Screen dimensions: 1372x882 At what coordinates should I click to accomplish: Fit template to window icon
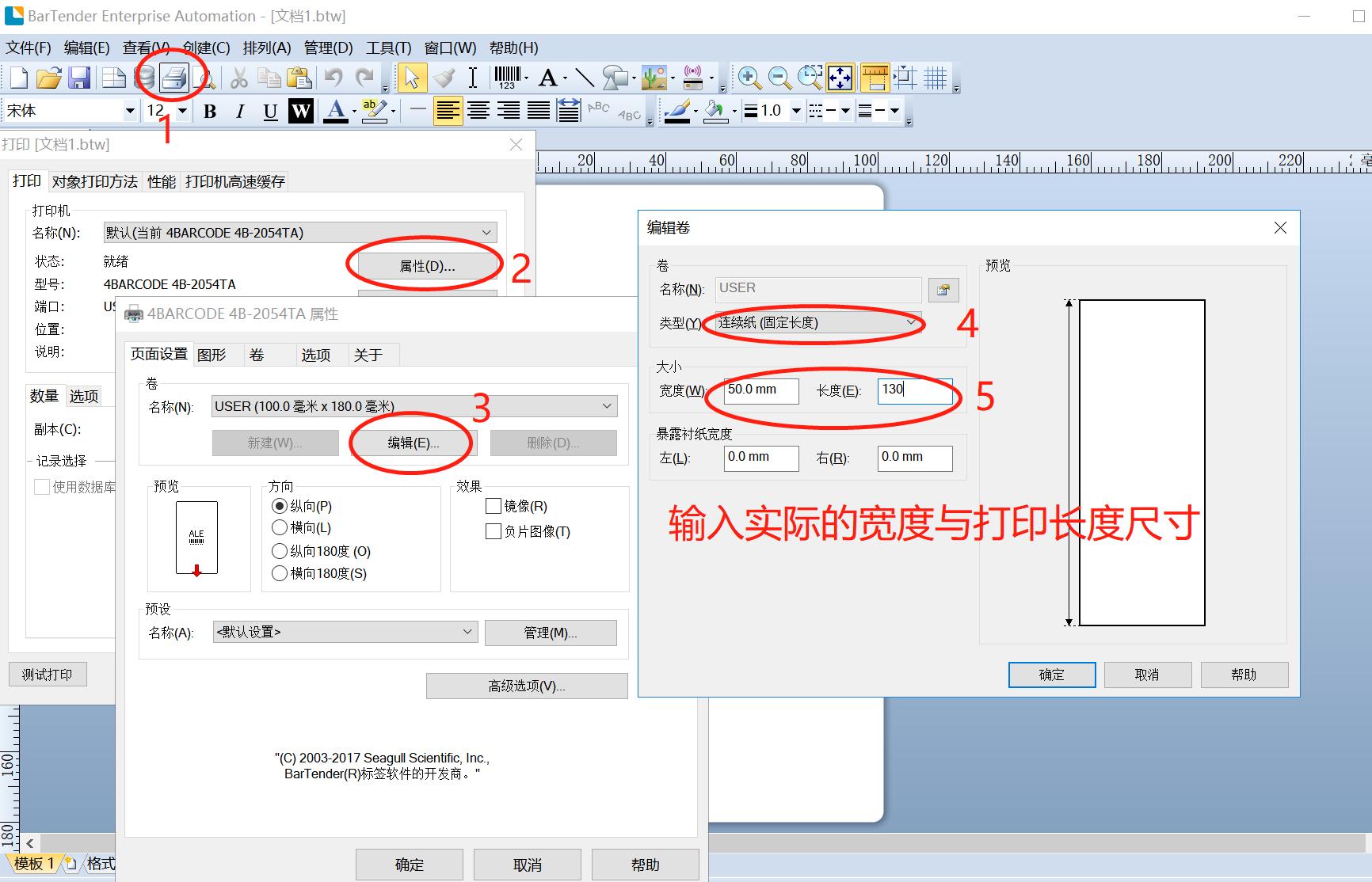[x=840, y=78]
